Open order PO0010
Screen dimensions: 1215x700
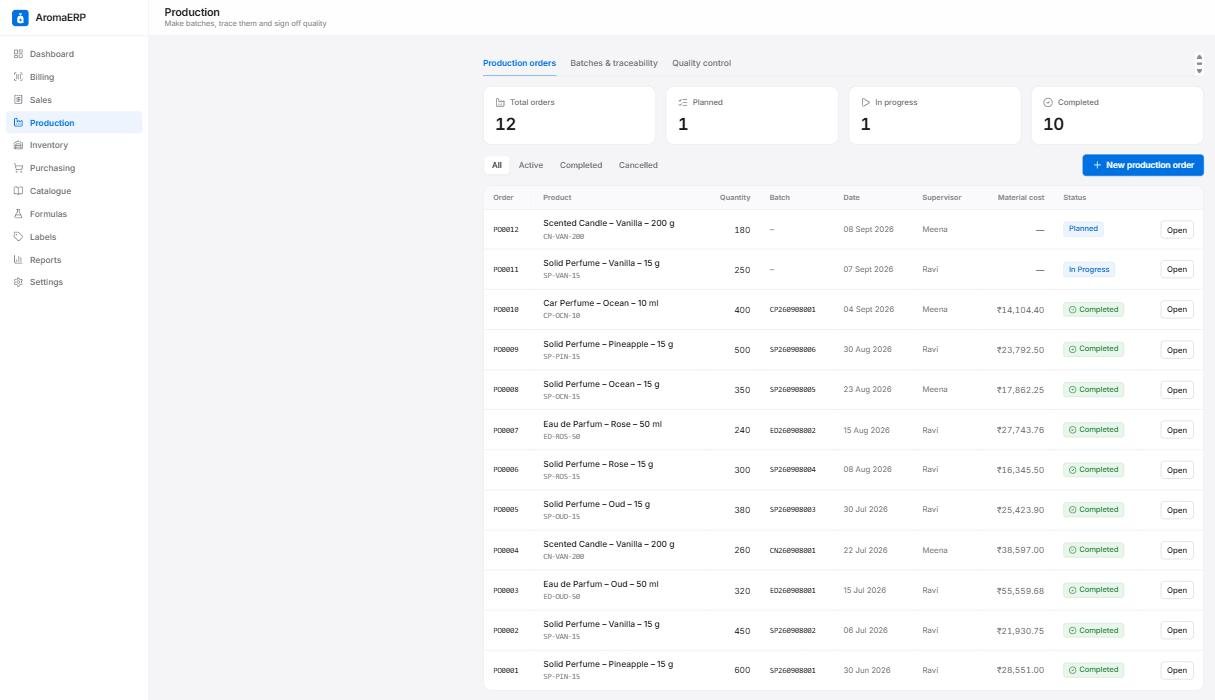1177,310
